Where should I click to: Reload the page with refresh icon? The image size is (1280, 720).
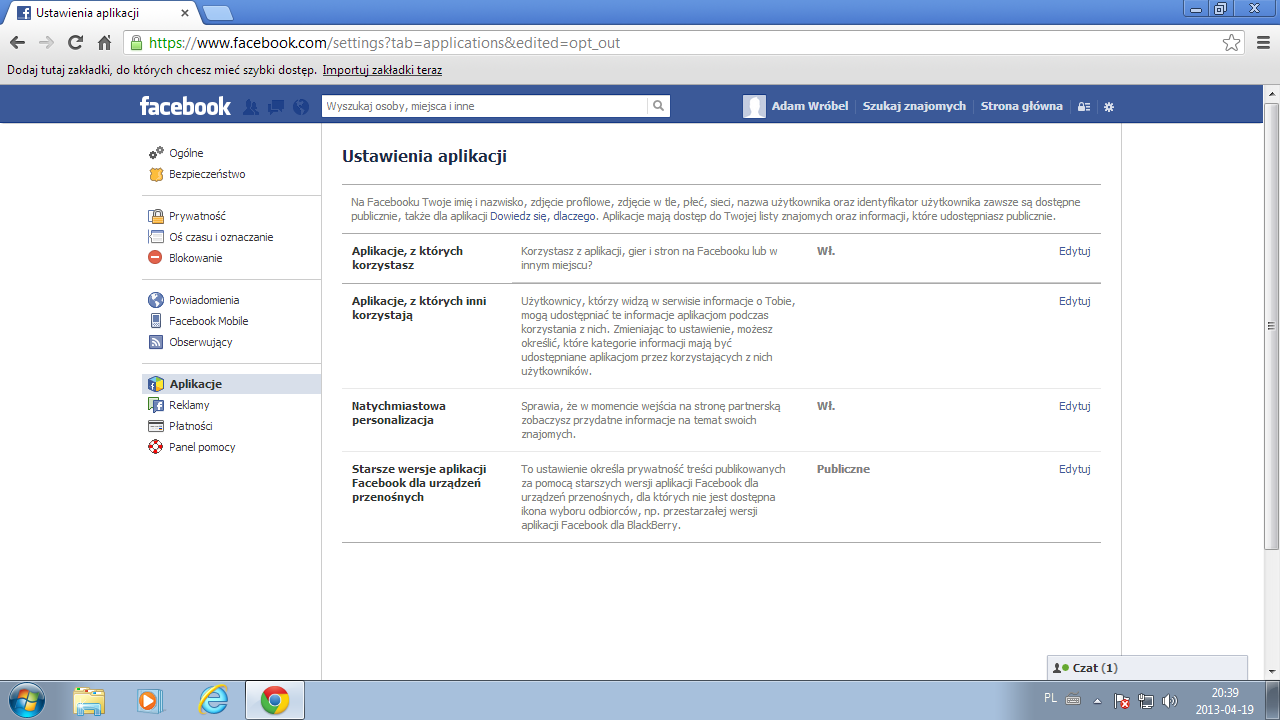coord(75,43)
